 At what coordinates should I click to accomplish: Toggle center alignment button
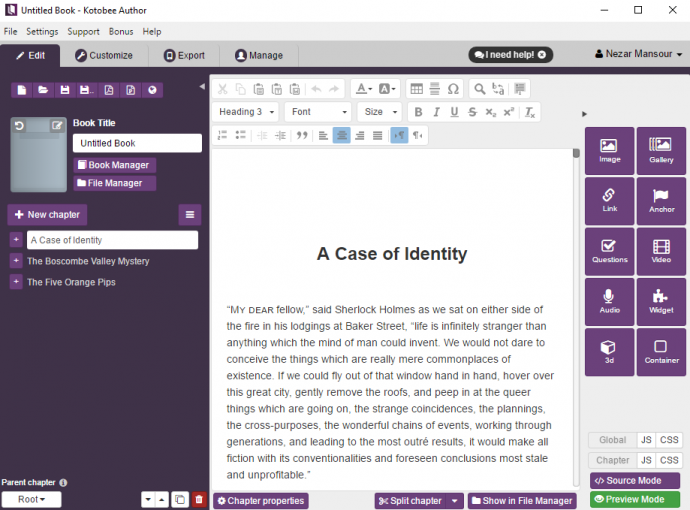click(341, 135)
